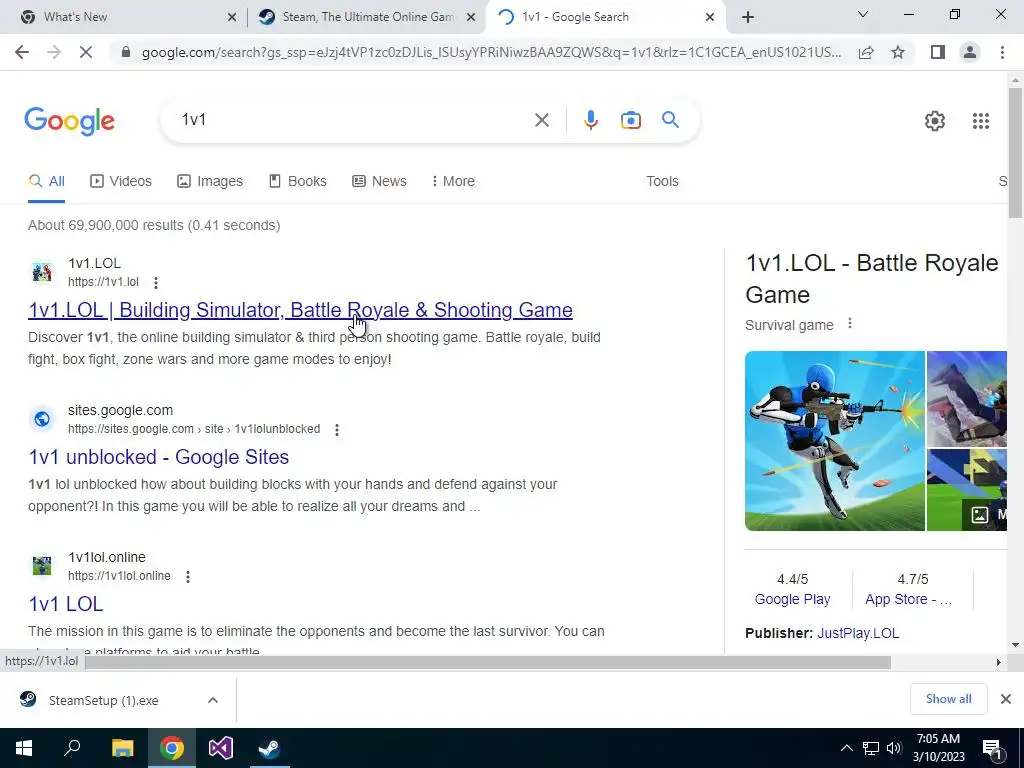Click the 1v1.LOL result favicon
This screenshot has width=1024, height=768.
coord(42,272)
